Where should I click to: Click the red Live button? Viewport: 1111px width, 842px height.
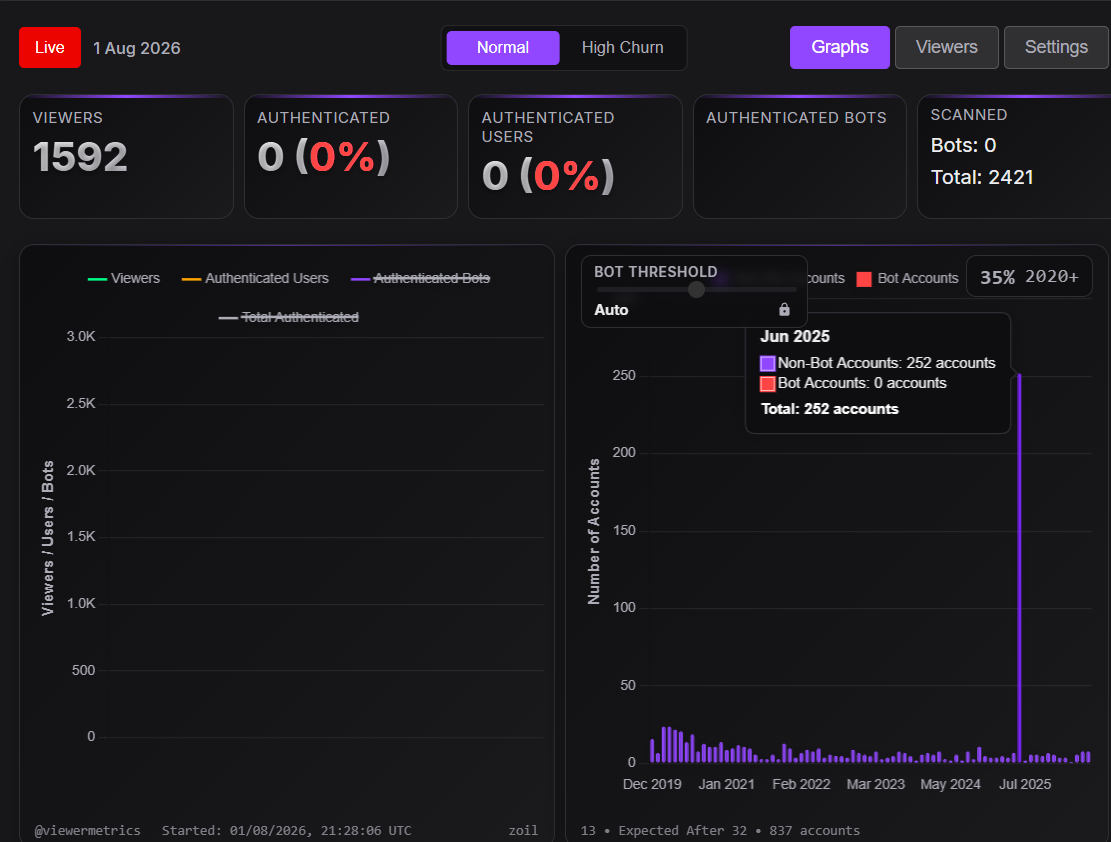pyautogui.click(x=50, y=47)
